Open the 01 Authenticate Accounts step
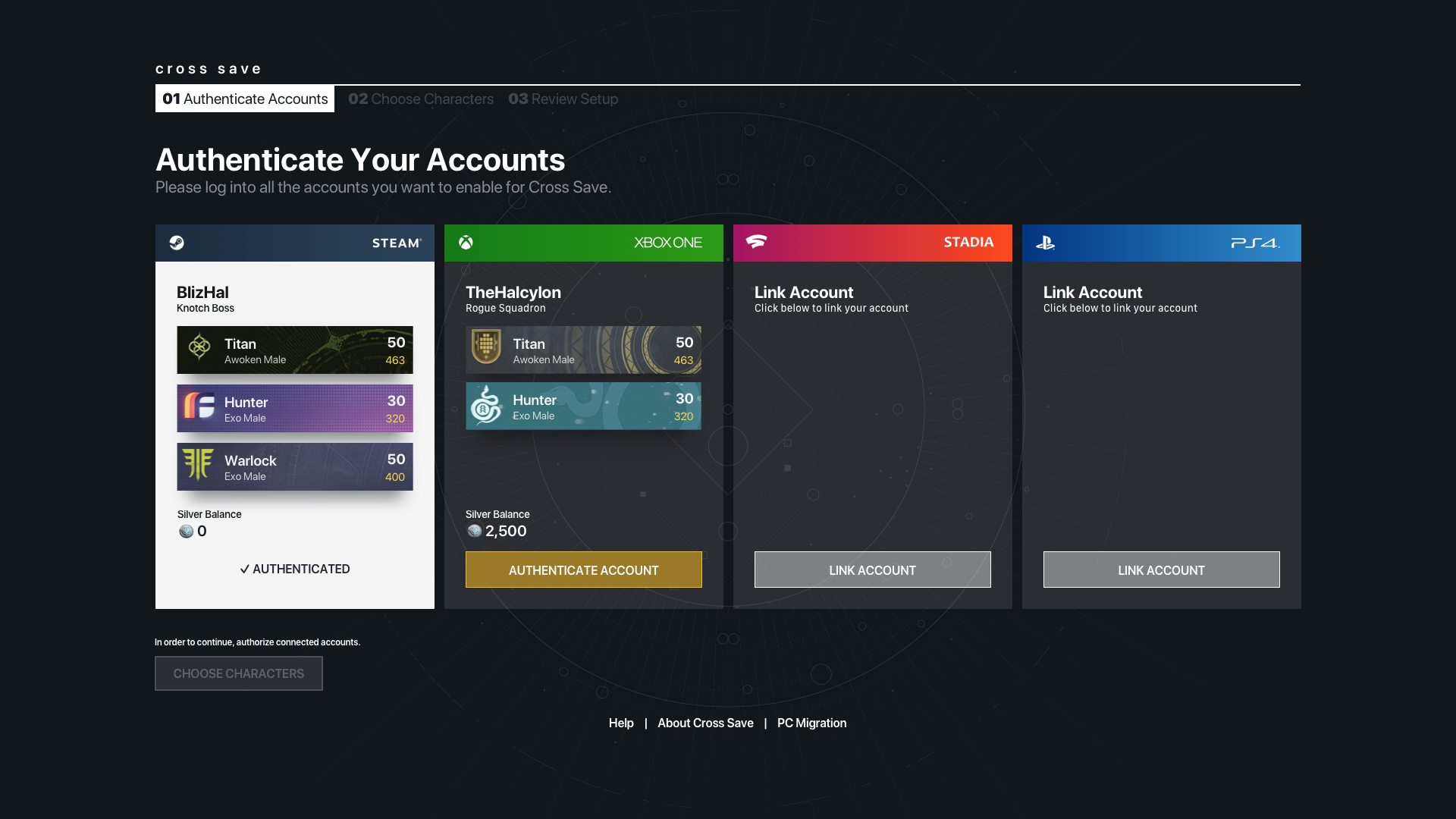 click(x=245, y=99)
